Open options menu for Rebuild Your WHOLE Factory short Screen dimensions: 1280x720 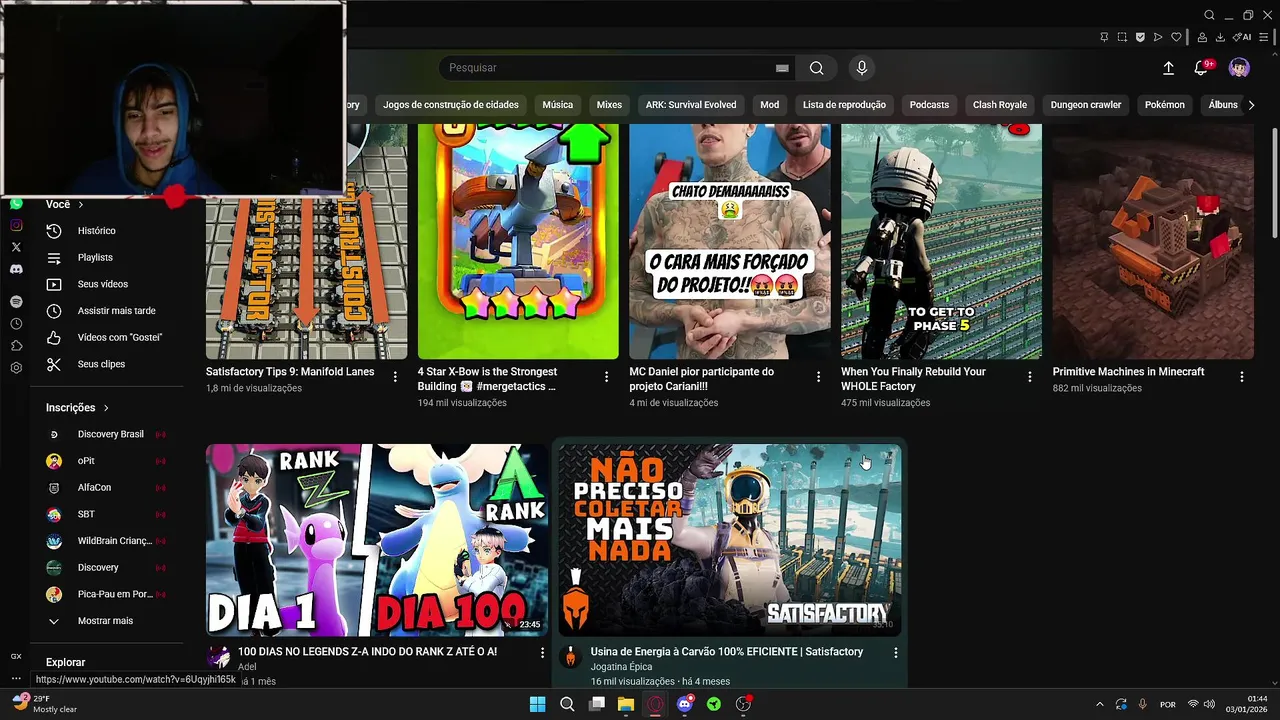[1030, 377]
